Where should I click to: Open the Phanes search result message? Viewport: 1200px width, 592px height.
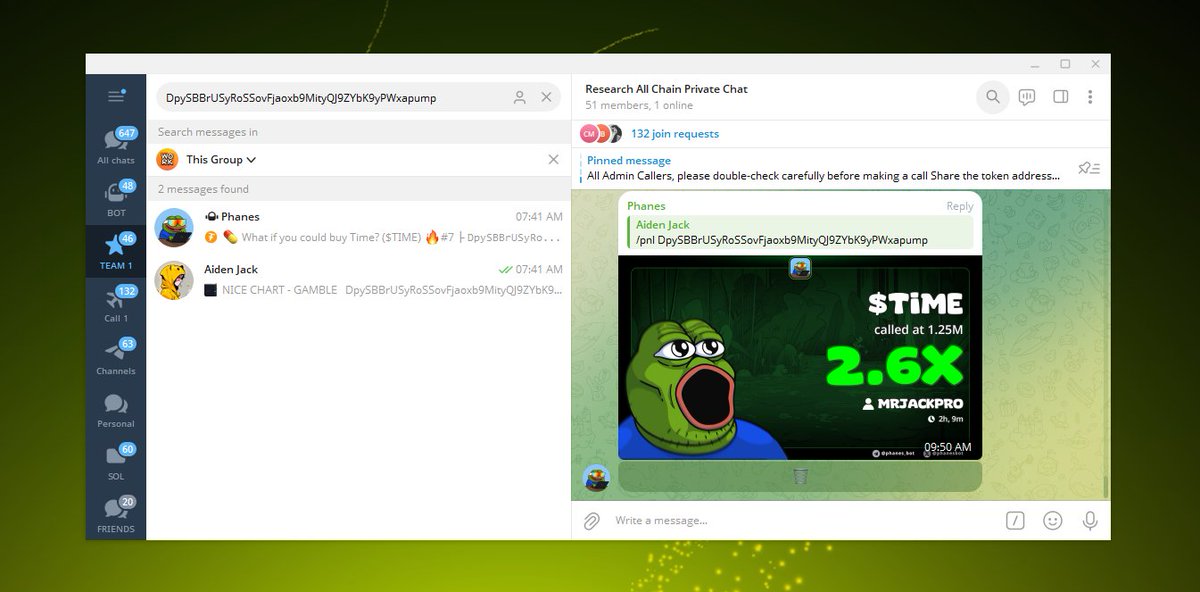[358, 227]
